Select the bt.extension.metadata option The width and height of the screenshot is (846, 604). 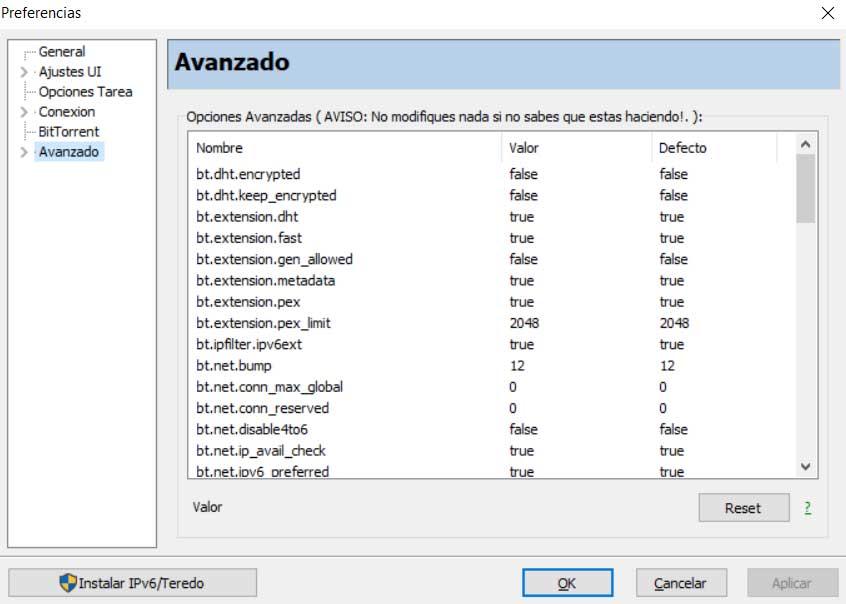492,281
